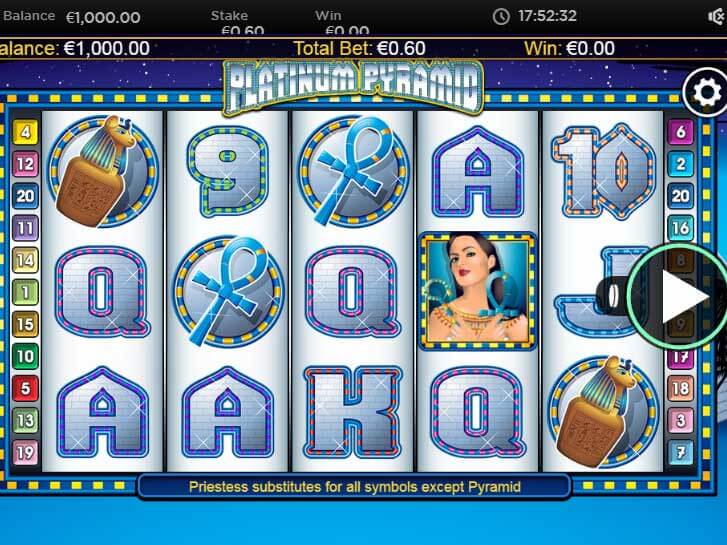Select payline 5 red indicator

point(25,388)
